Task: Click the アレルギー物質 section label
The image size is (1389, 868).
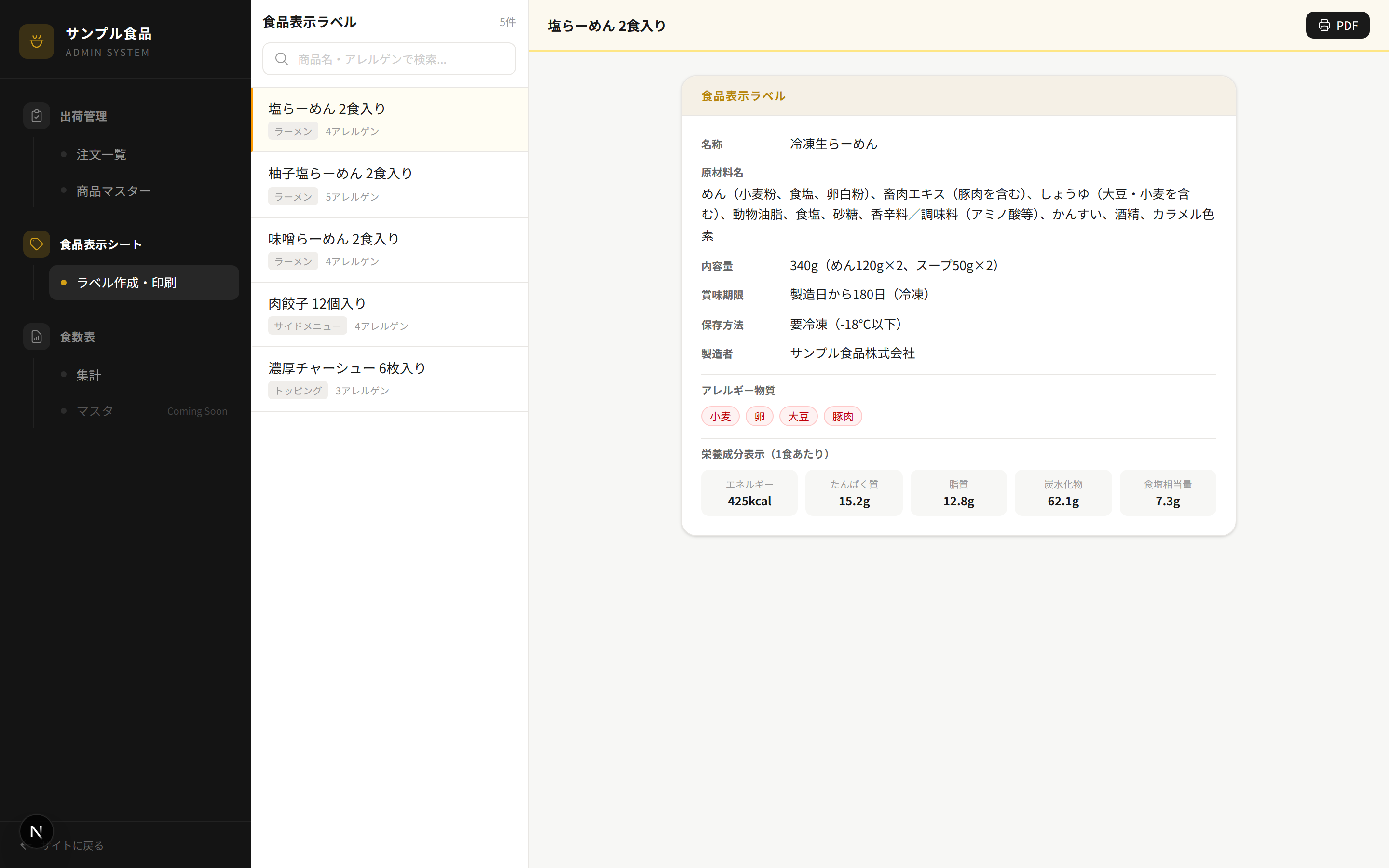Action: [738, 391]
